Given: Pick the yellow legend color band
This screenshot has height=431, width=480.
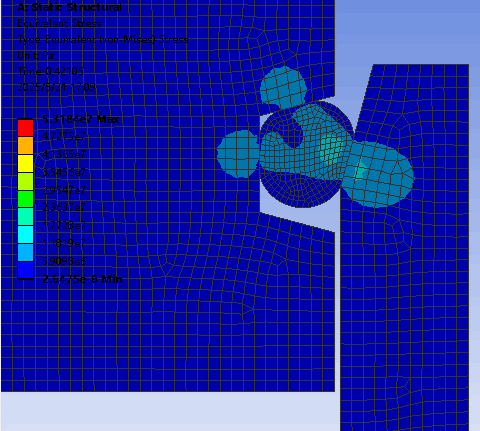Looking at the screenshot, I should point(25,164).
